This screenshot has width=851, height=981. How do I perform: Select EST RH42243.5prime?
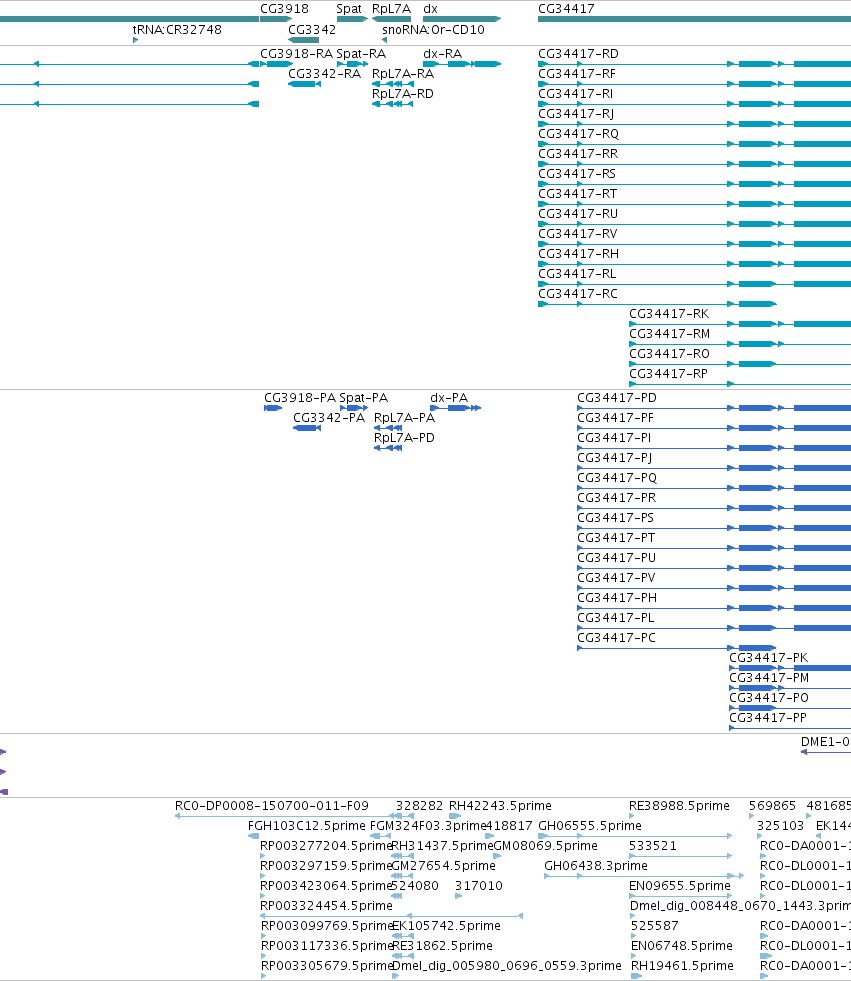(x=501, y=806)
